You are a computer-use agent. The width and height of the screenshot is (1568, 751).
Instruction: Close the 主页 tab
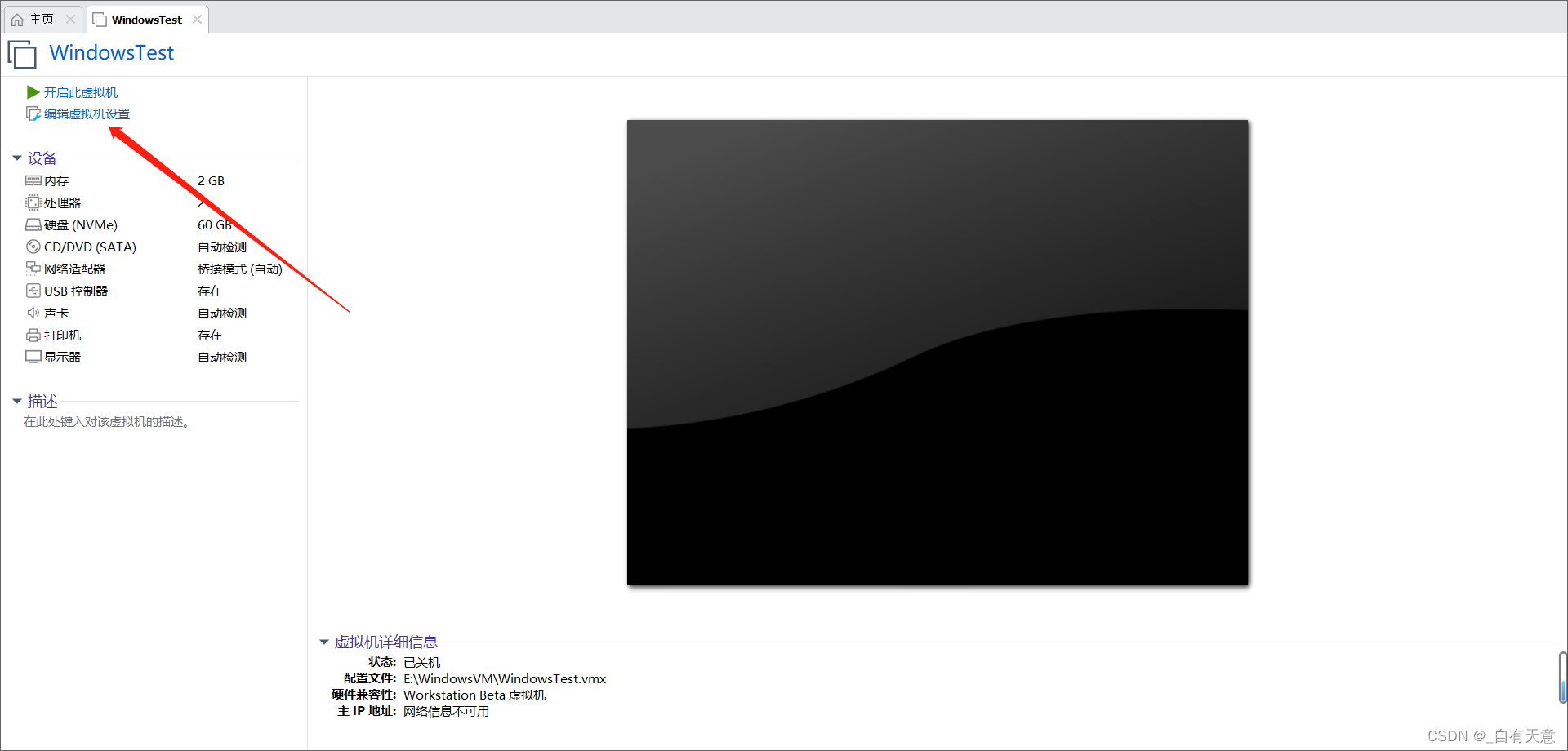point(70,20)
